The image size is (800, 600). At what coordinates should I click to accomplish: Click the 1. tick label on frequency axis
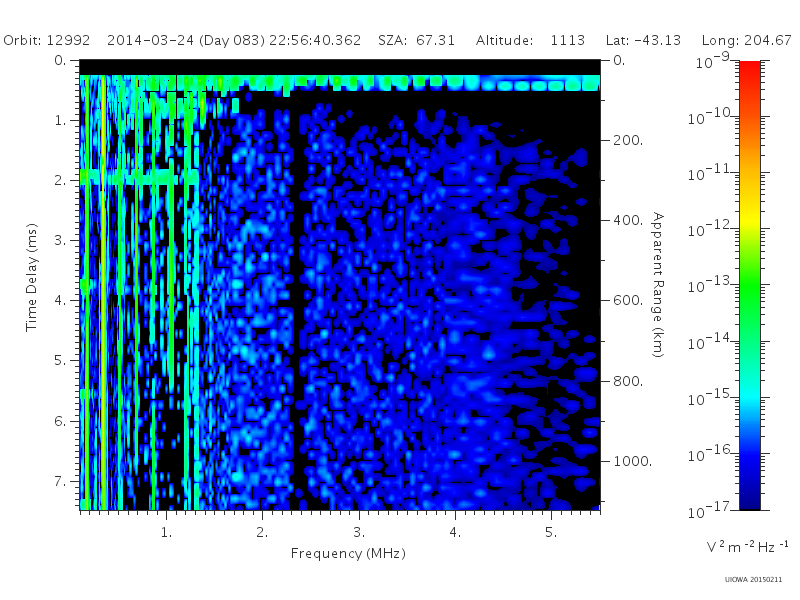166,533
